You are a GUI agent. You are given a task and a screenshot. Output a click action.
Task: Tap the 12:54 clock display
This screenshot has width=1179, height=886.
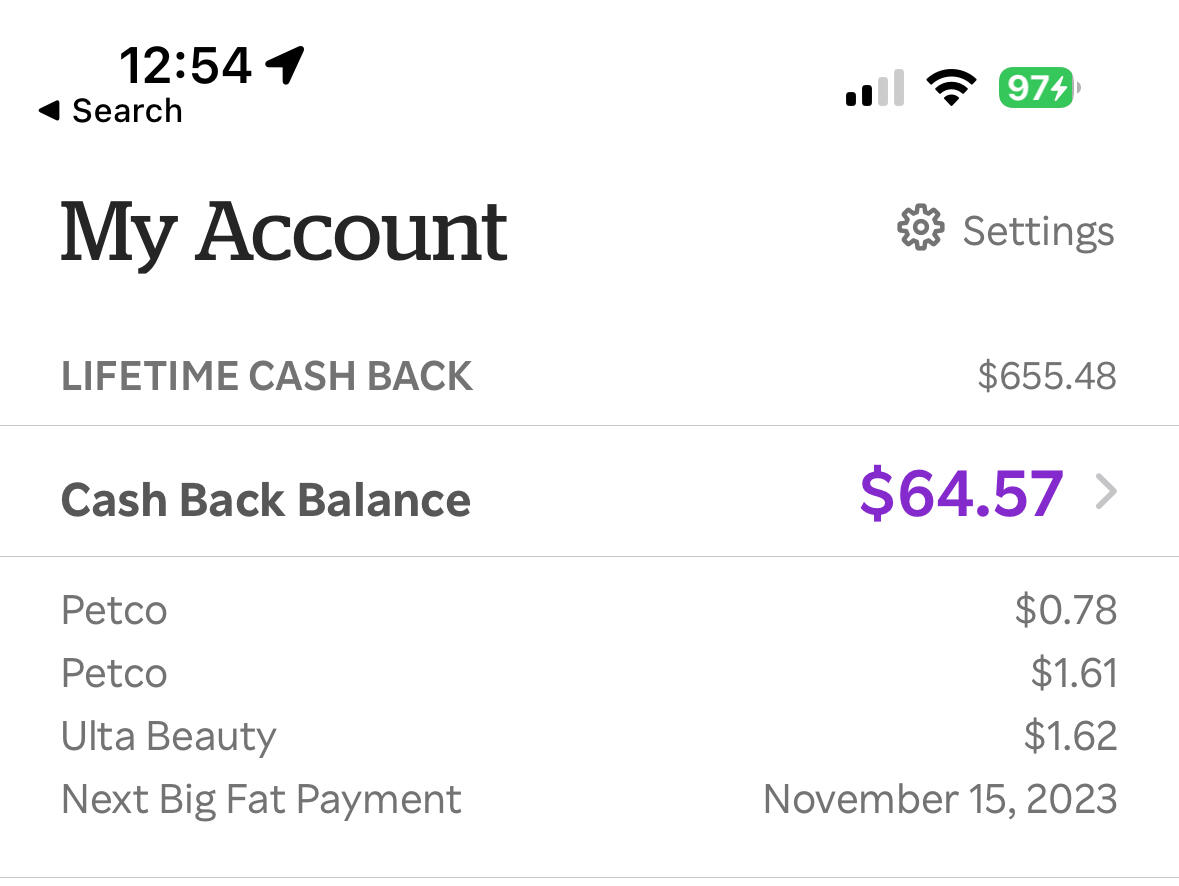point(185,65)
